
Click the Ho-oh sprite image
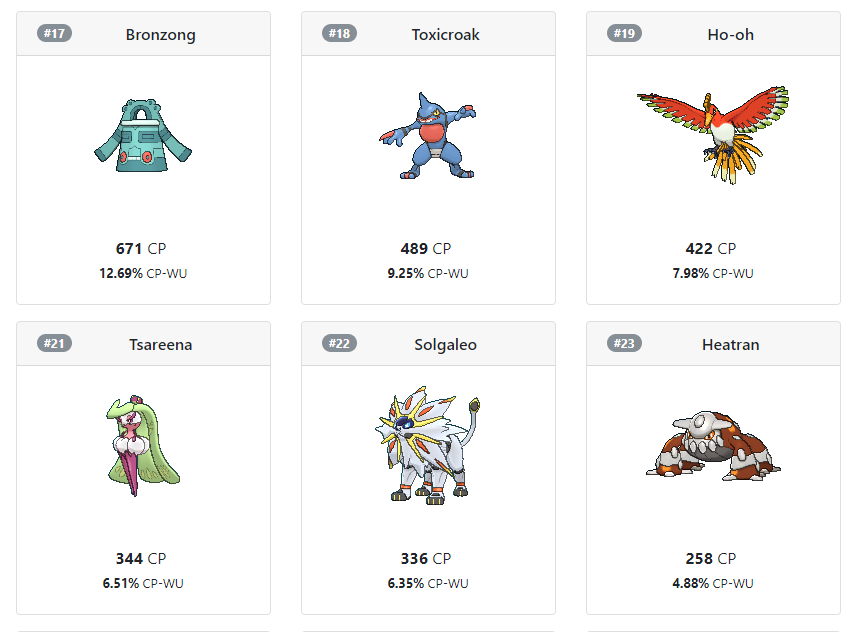[713, 135]
